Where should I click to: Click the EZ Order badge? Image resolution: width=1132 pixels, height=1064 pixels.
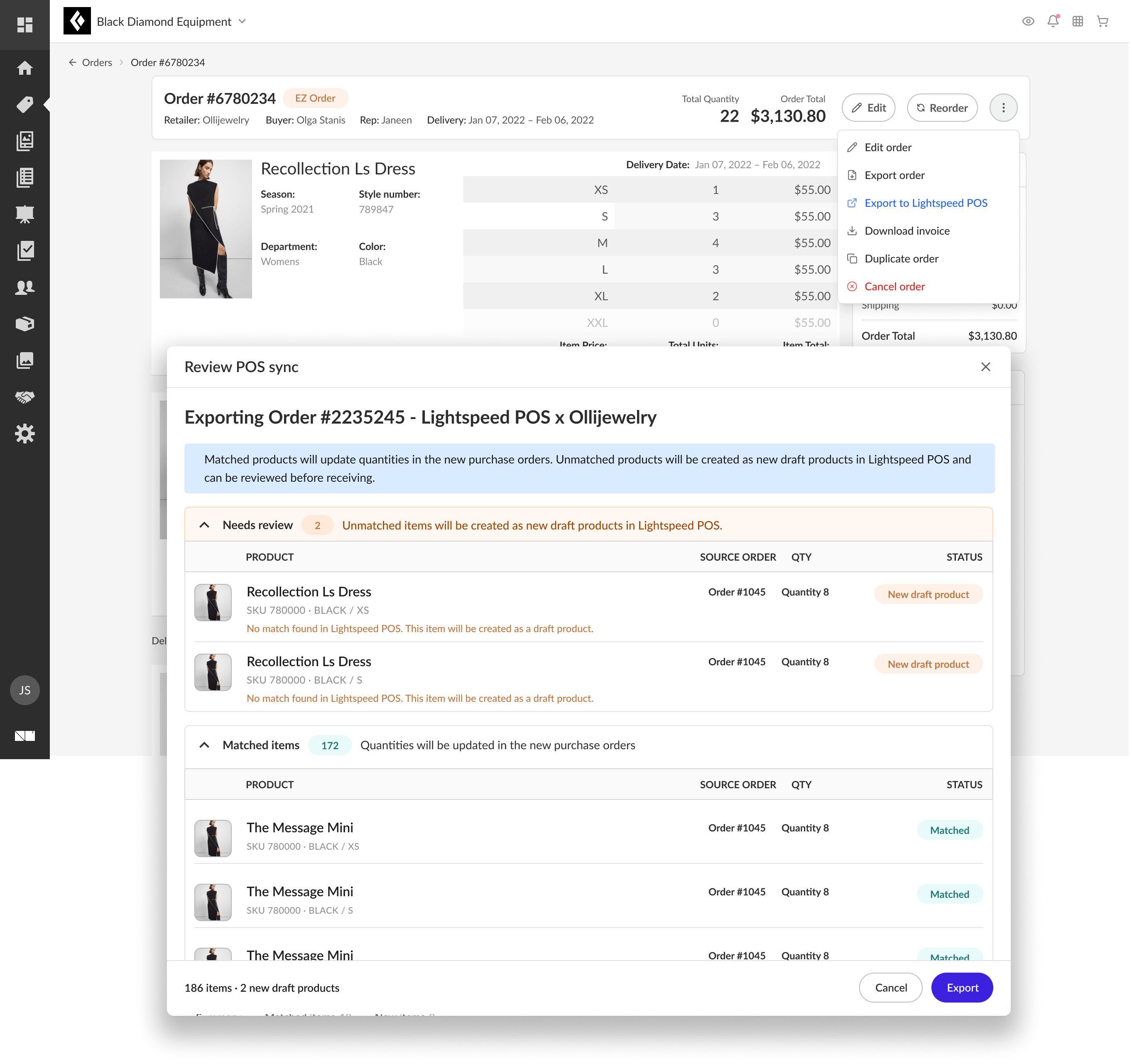point(316,98)
